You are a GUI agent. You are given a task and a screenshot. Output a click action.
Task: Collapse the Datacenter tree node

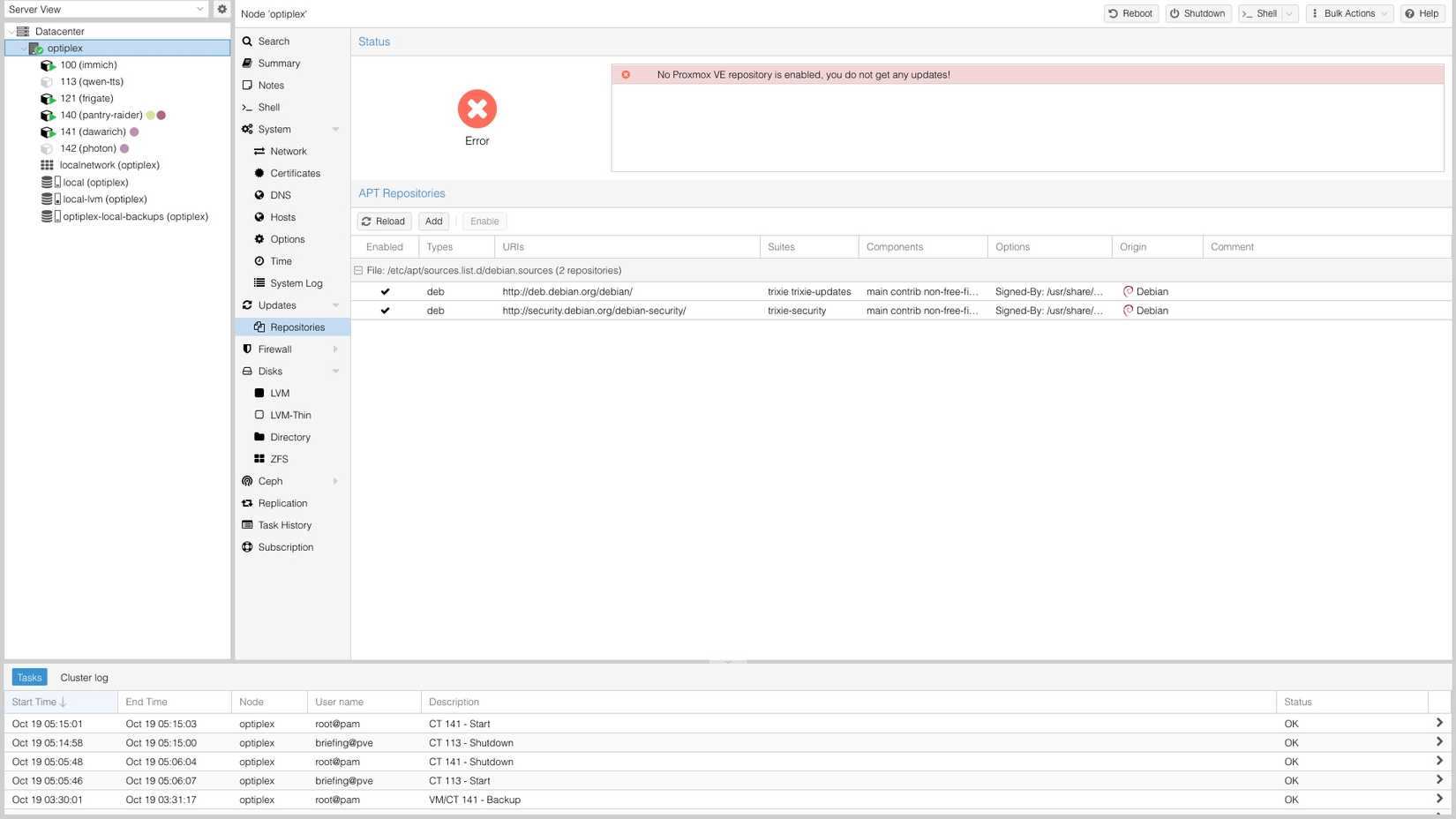pos(11,32)
